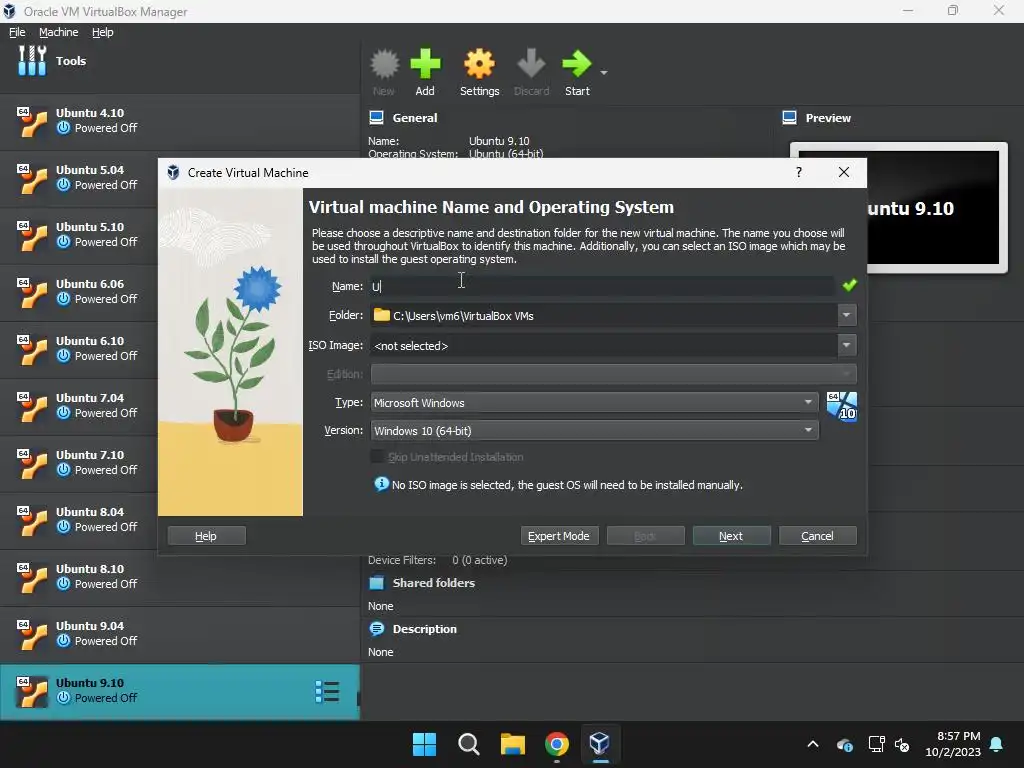Open the Type dropdown Microsoft Windows
The image size is (1024, 768).
coord(594,403)
